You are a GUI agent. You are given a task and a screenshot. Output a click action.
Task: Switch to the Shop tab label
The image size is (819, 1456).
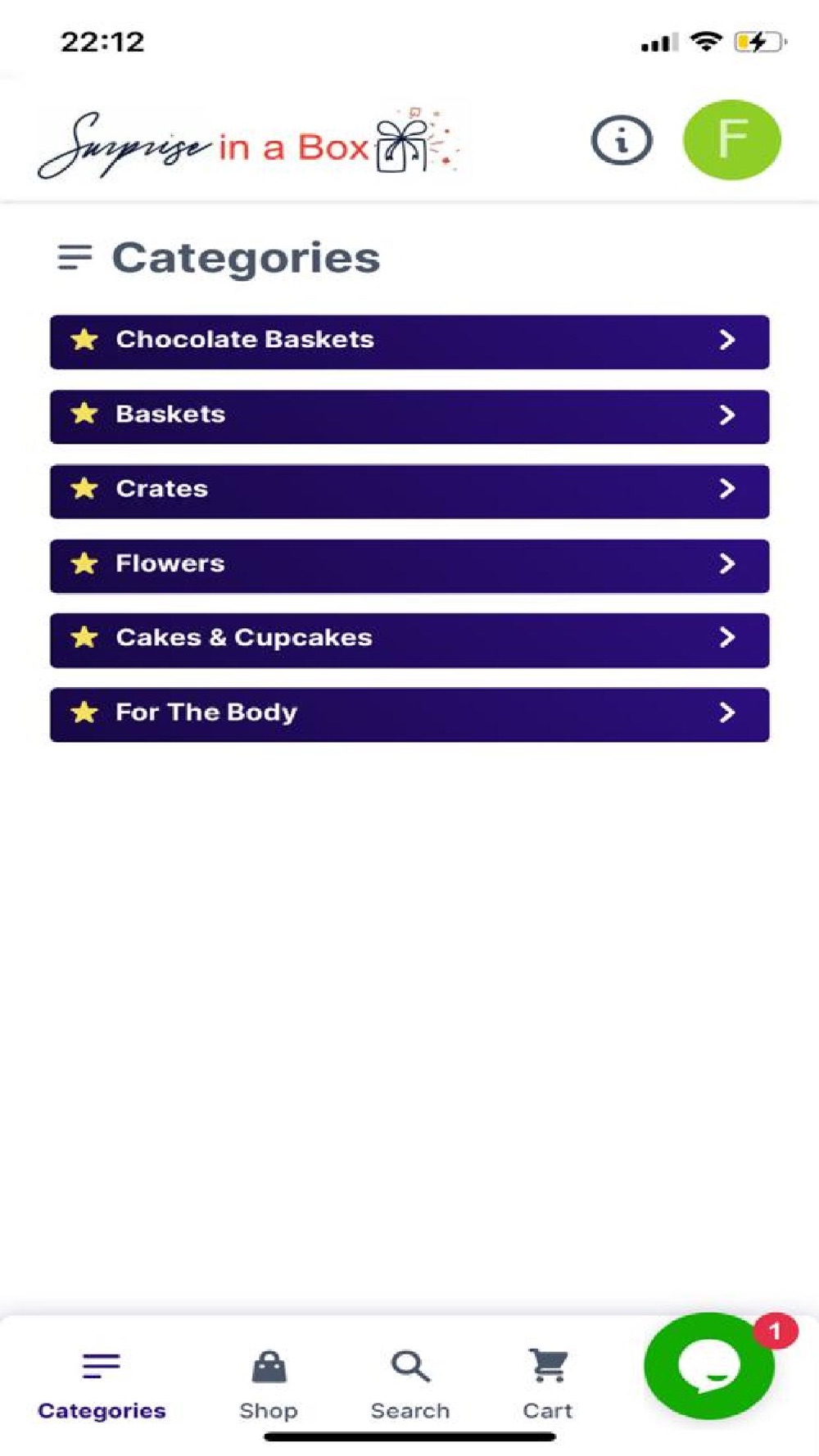coord(269,1411)
